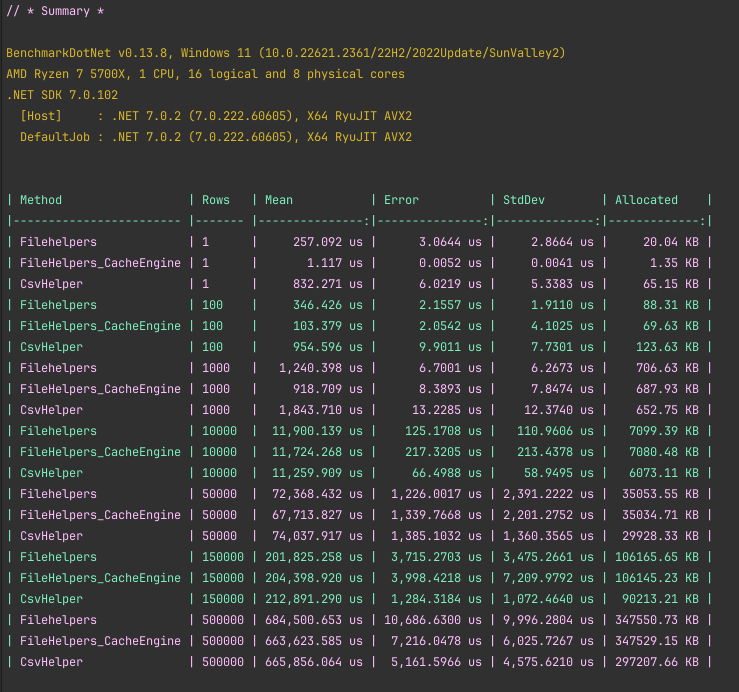Click the Rows column header
739x692 pixels.
216,200
